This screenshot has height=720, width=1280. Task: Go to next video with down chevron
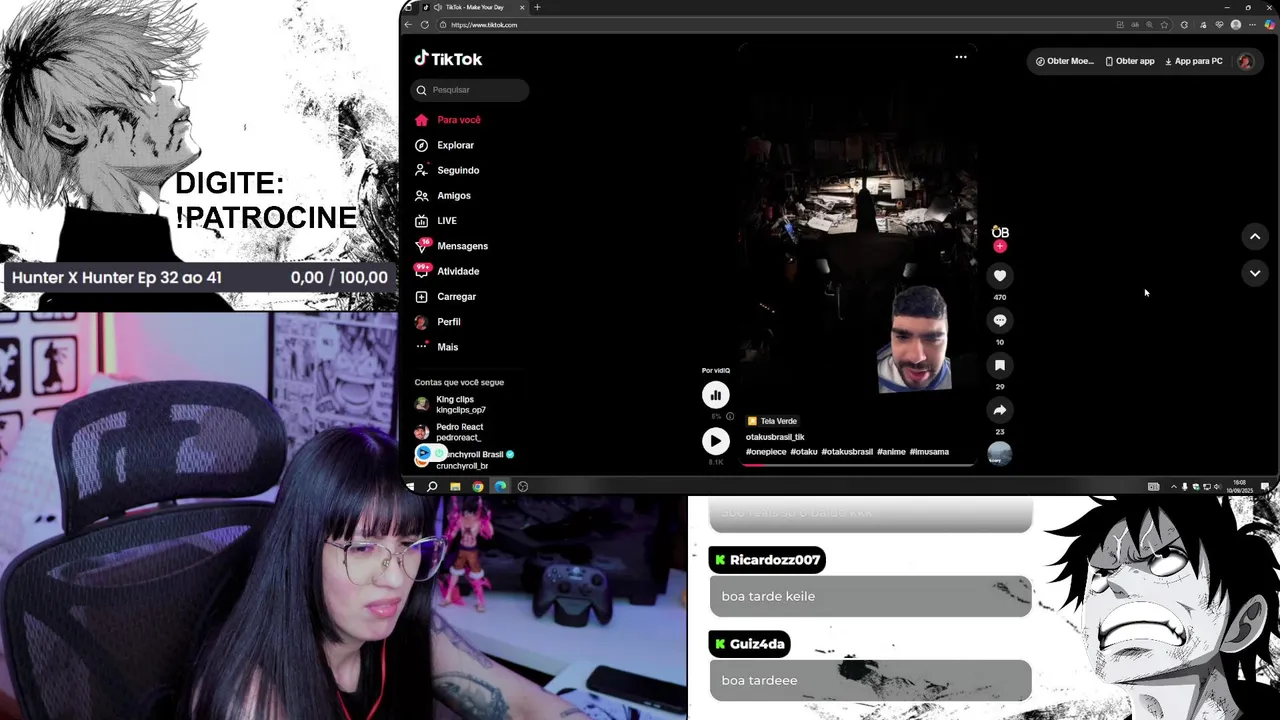coord(1255,273)
